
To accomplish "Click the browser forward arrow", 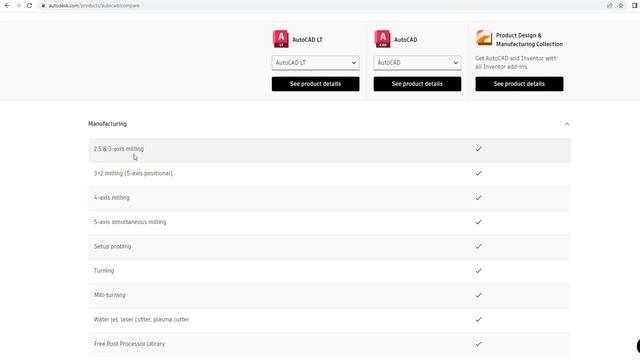I will (x=18, y=6).
